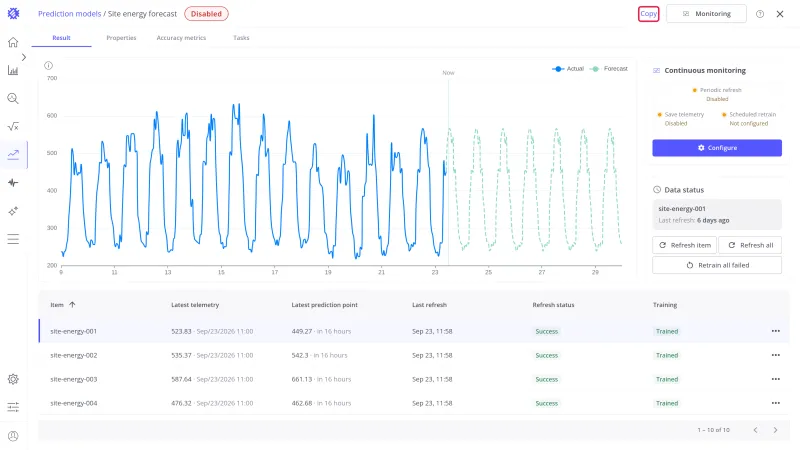Viewport: 800px width, 450px height.
Task: Go to Home via sidebar house icon
Action: [x=13, y=42]
